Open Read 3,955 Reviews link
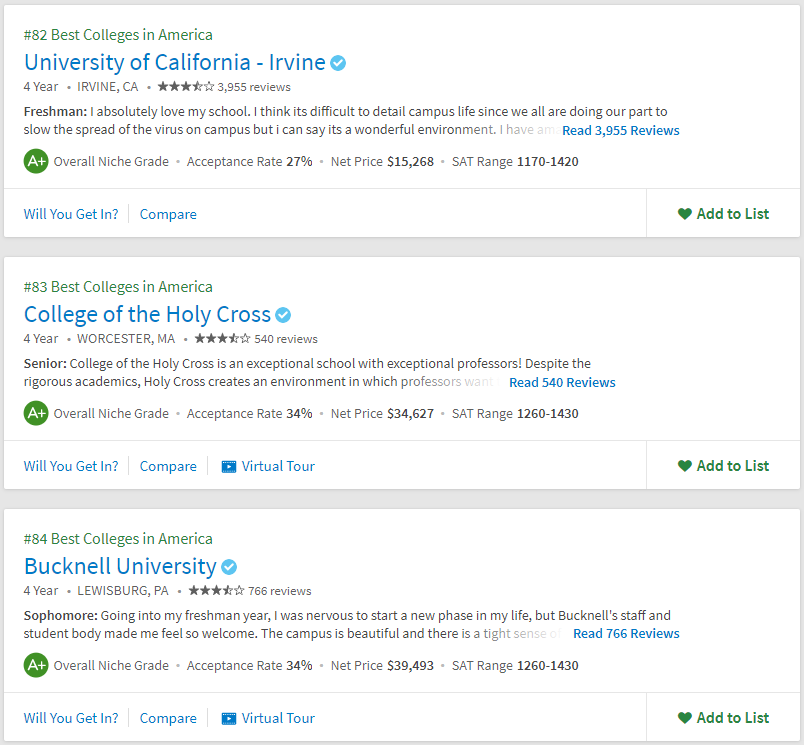 620,130
